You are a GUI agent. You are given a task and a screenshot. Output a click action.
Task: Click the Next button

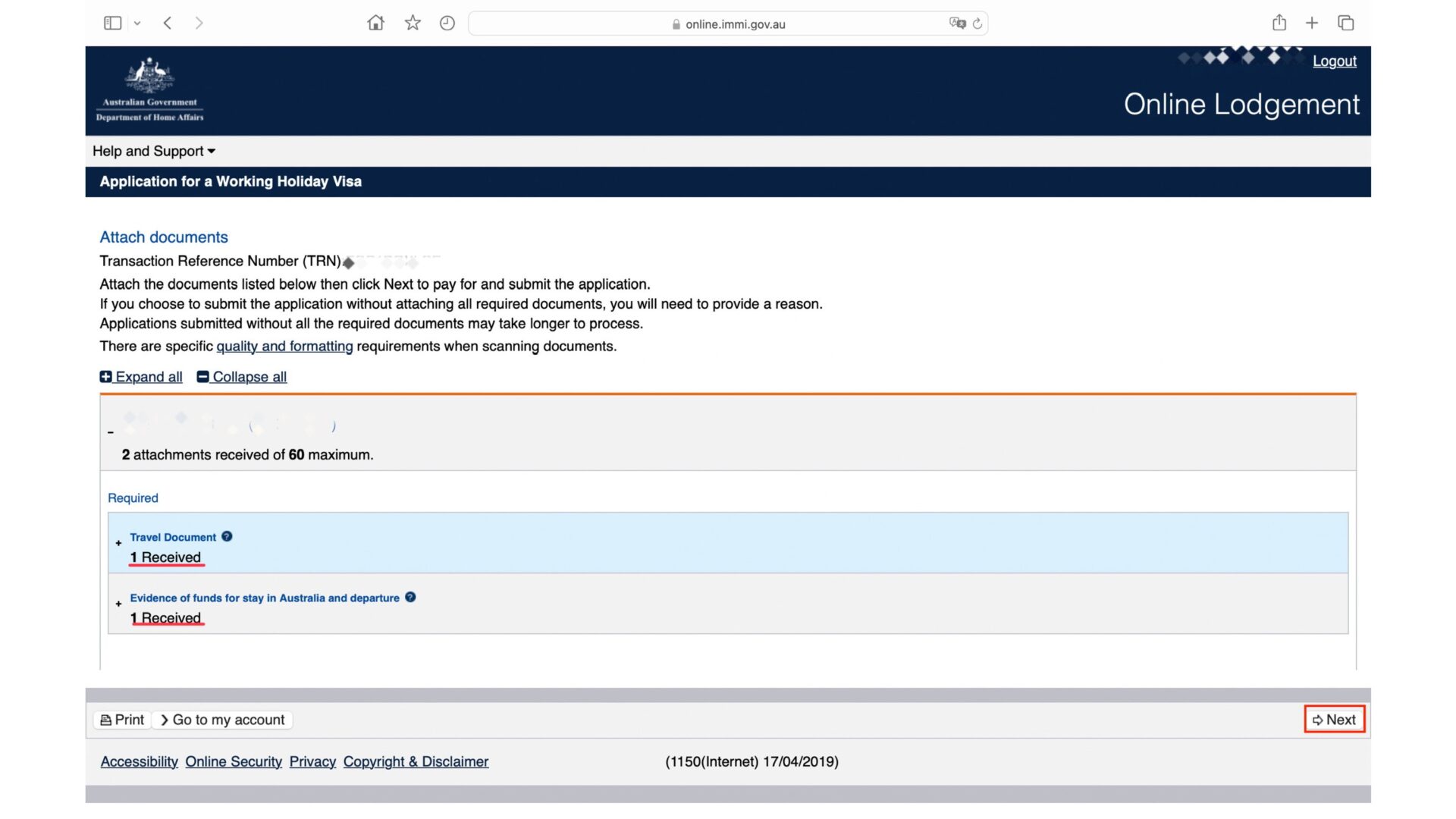(x=1334, y=720)
